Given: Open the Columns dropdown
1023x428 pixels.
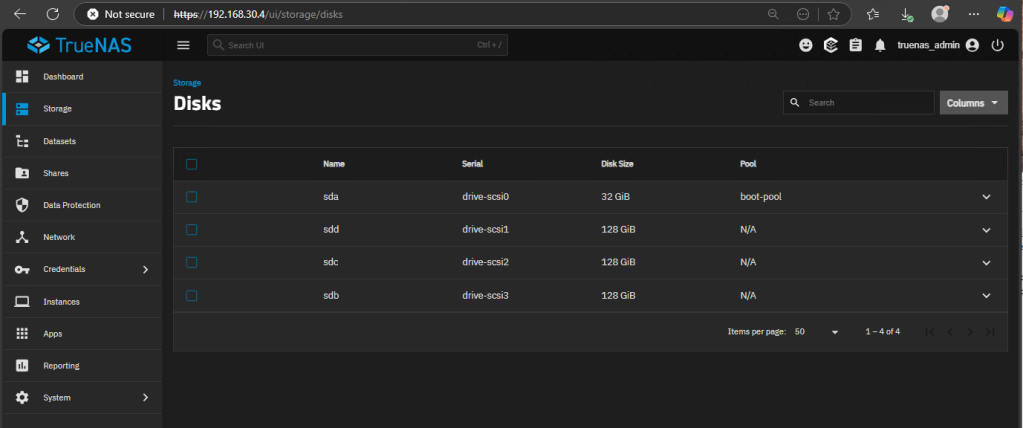Looking at the screenshot, I should tap(973, 103).
